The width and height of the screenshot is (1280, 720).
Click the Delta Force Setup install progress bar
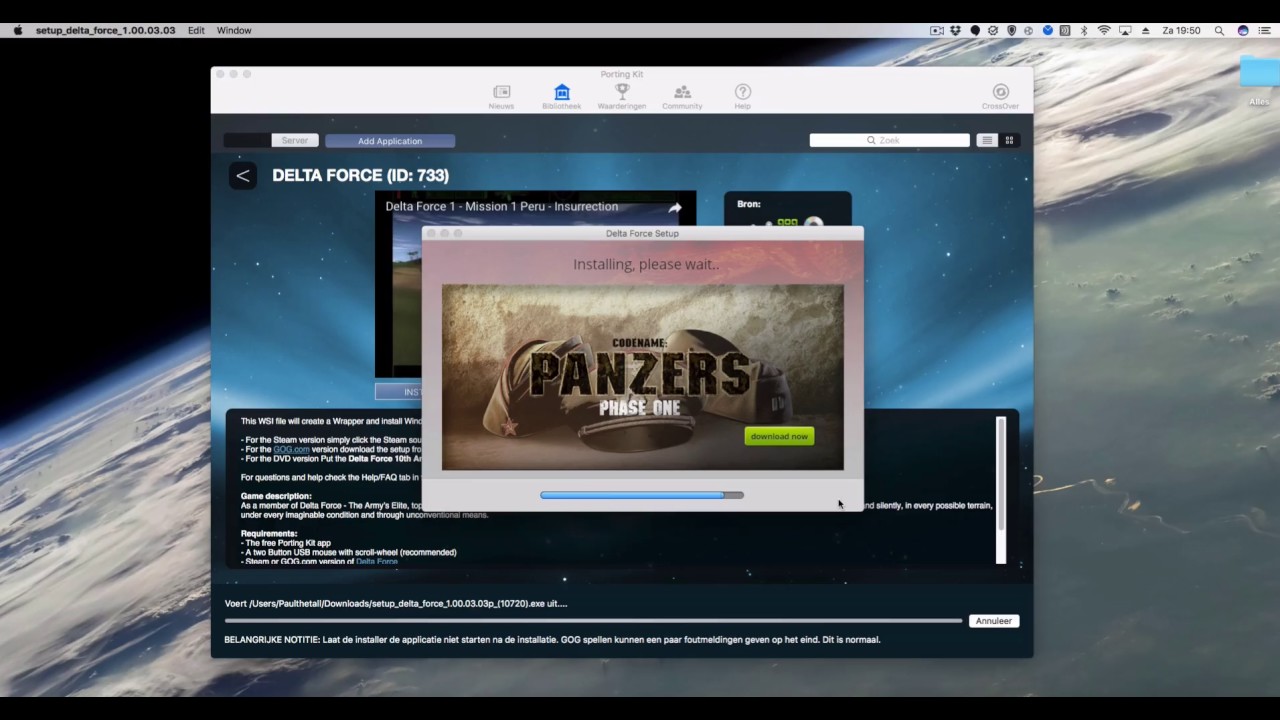tap(642, 495)
